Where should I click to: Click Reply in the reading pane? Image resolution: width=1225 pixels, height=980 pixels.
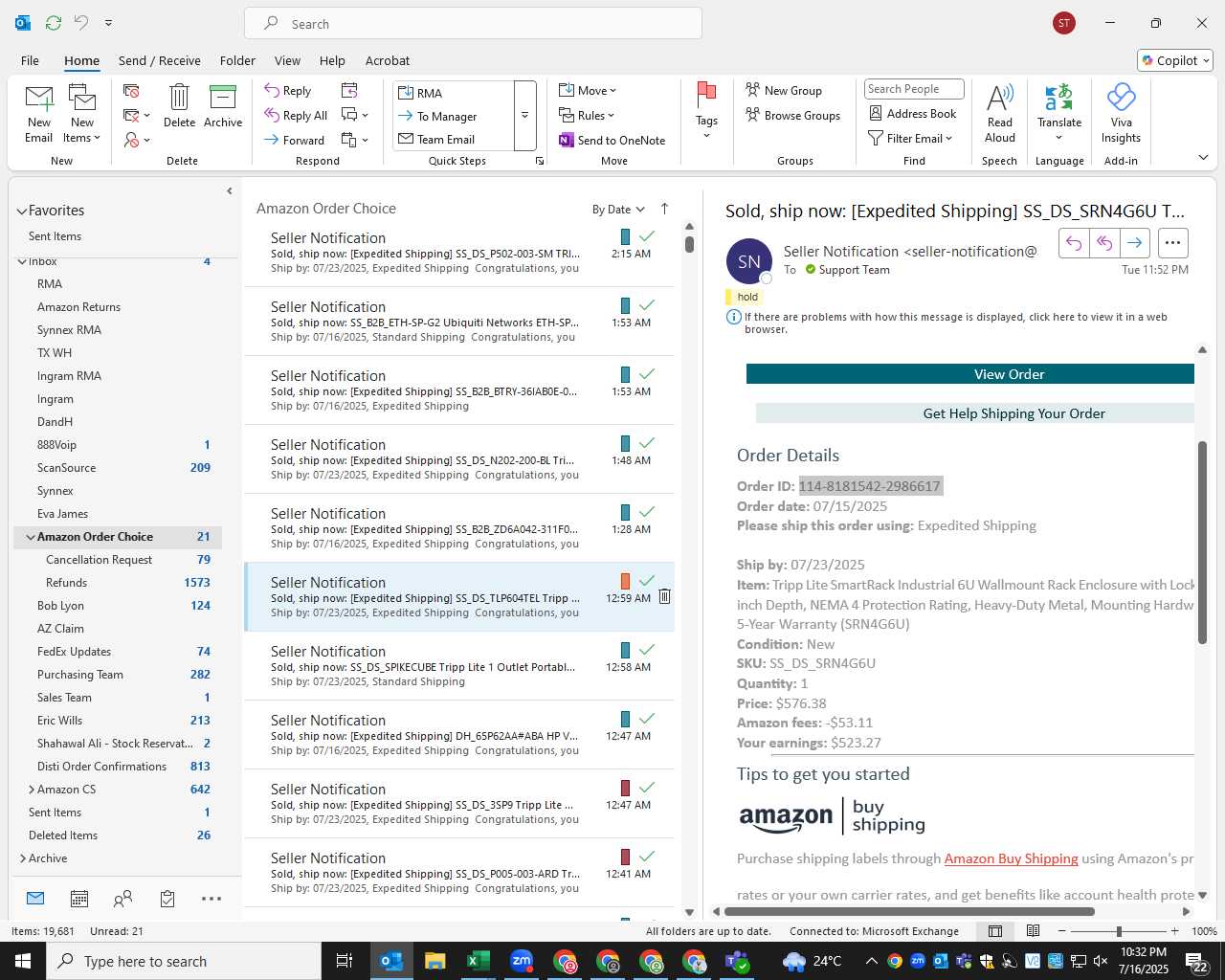pyautogui.click(x=1074, y=243)
